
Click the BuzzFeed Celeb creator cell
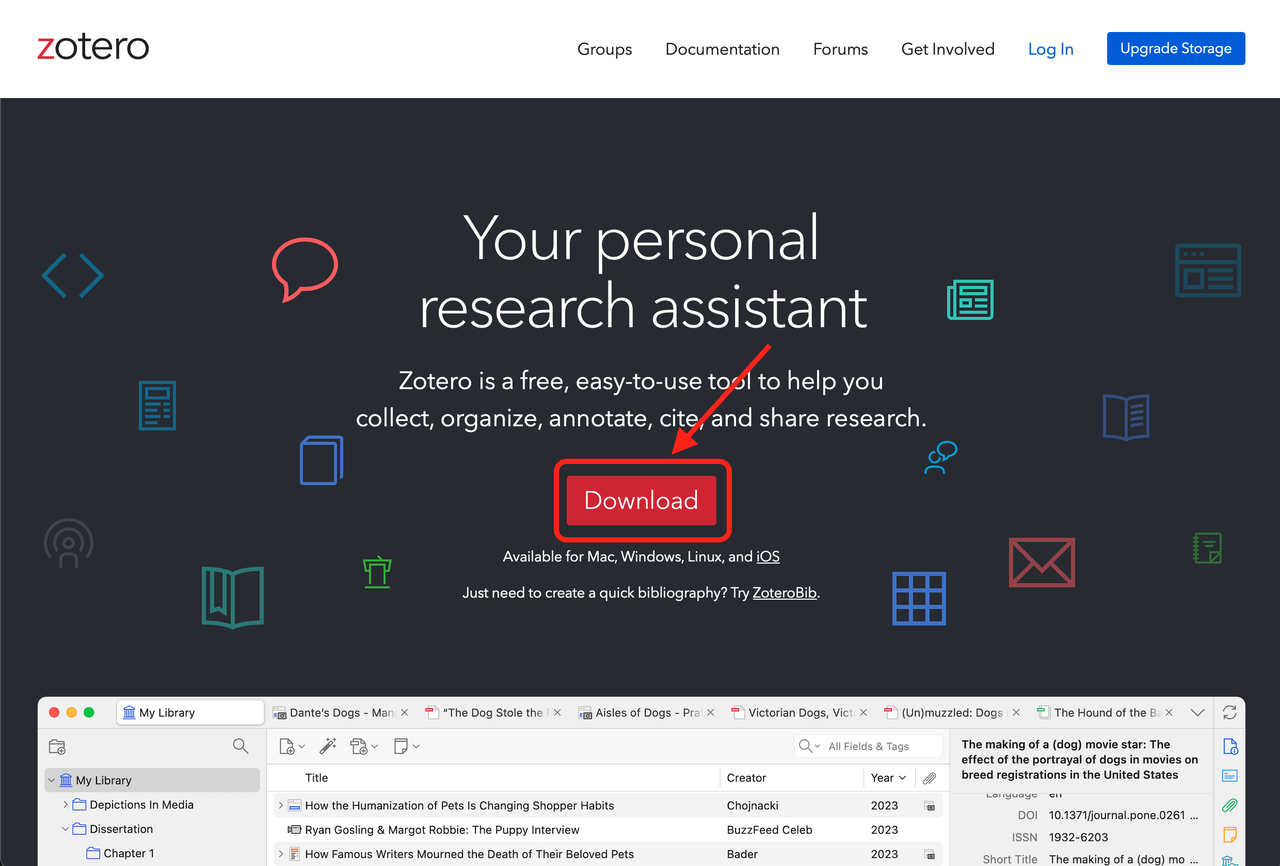coord(769,829)
